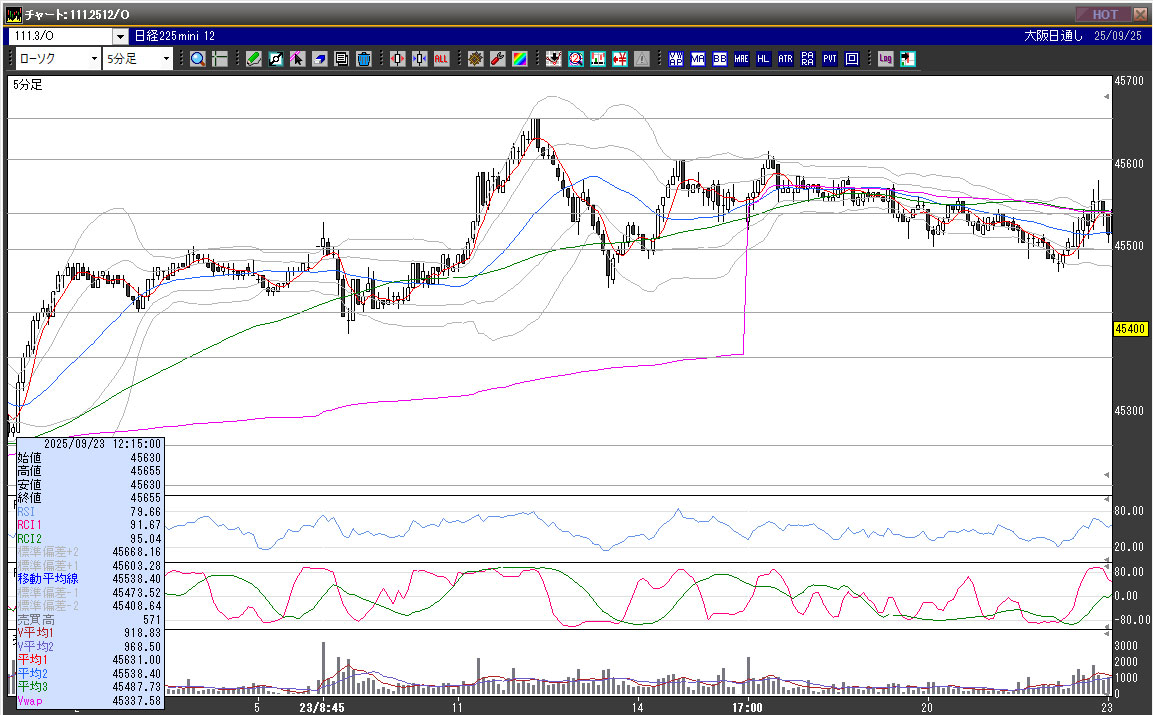Click the 111.3/O symbol input field

(x=60, y=36)
